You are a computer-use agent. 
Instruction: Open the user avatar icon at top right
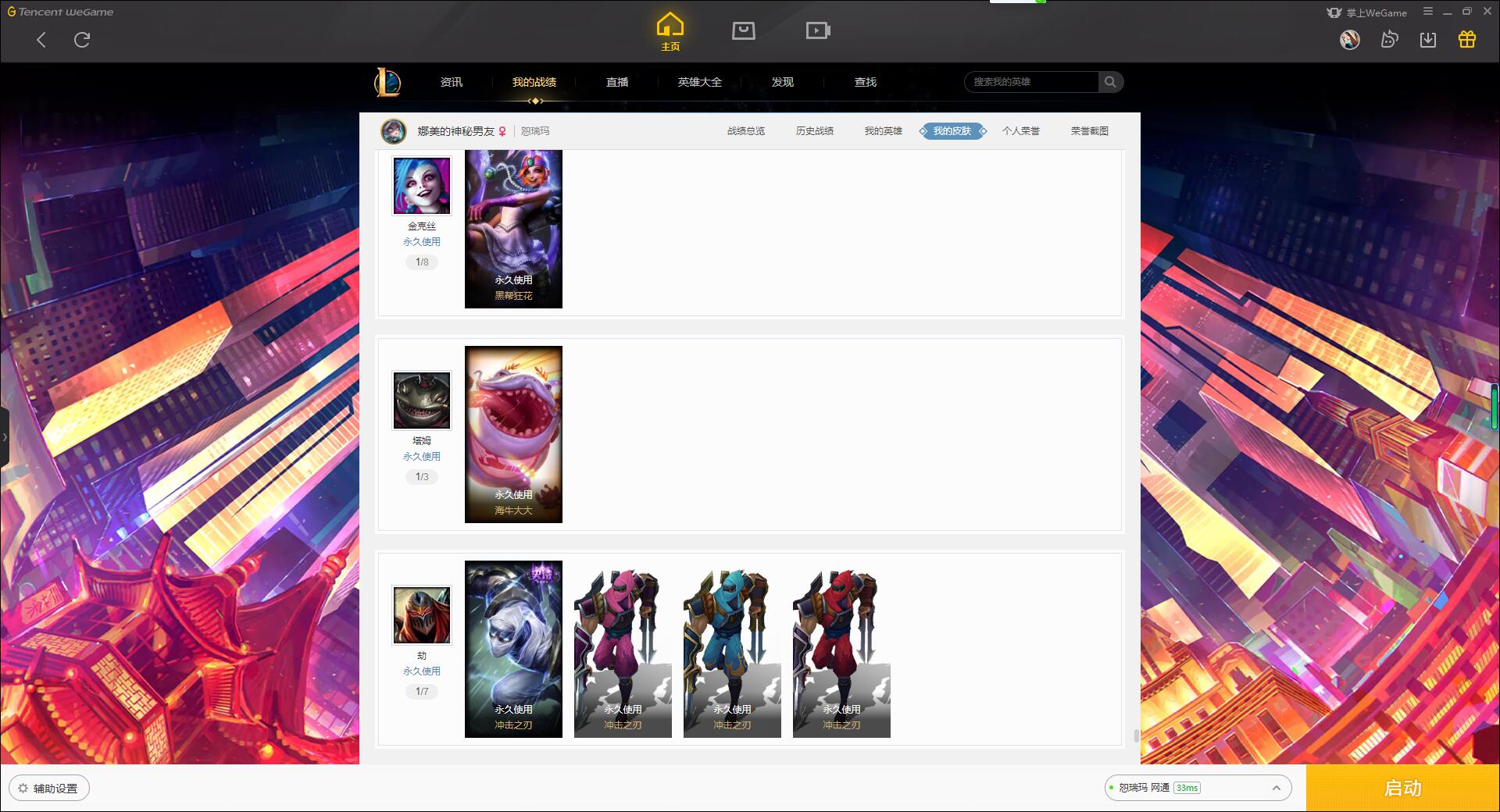1349,39
